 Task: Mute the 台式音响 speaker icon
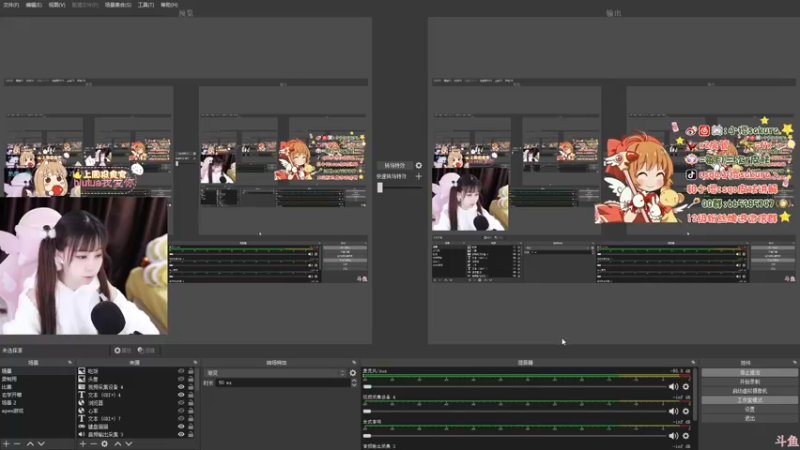click(x=673, y=436)
